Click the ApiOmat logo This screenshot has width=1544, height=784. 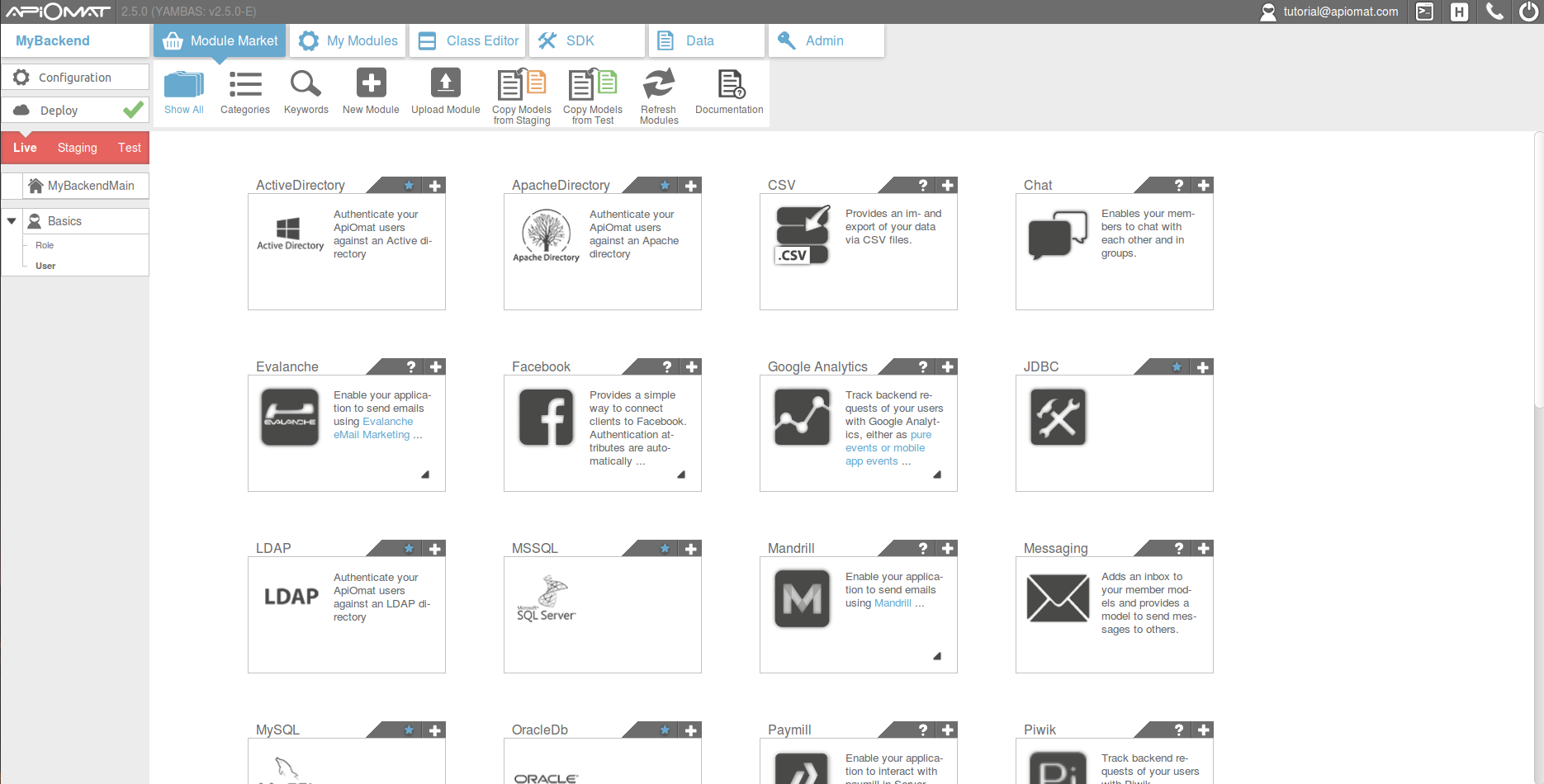(58, 12)
